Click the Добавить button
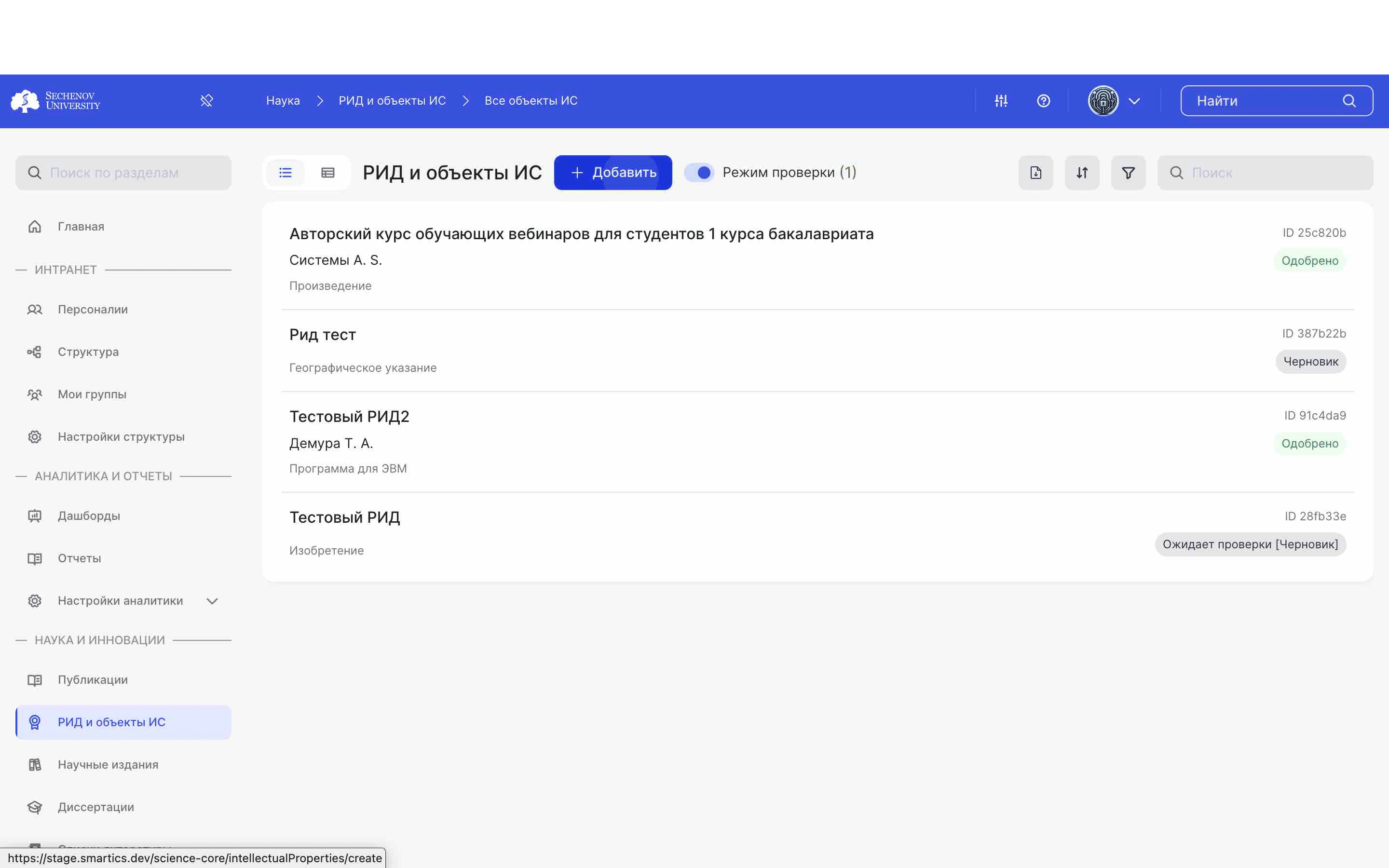This screenshot has height=868, width=1389. pos(613,172)
